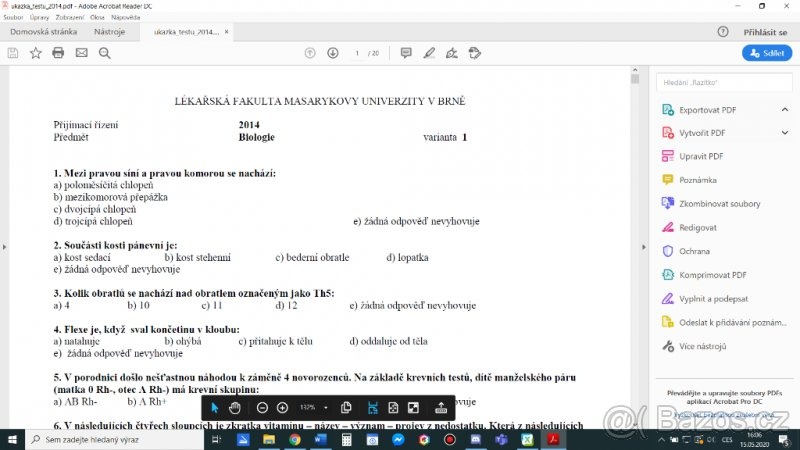Open the Redigovat tool
Screen dimensions: 800x450
point(697,228)
